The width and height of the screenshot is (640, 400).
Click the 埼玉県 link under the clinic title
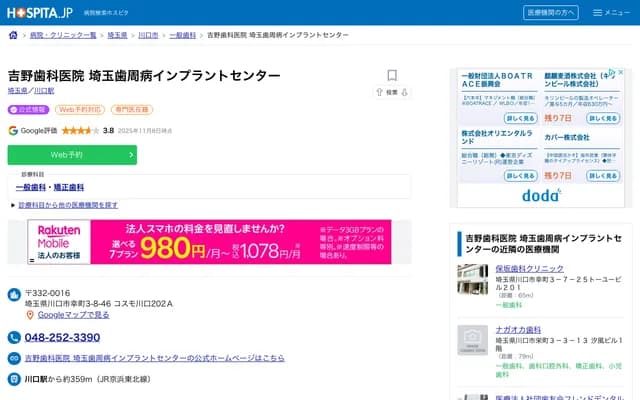pyautogui.click(x=18, y=91)
